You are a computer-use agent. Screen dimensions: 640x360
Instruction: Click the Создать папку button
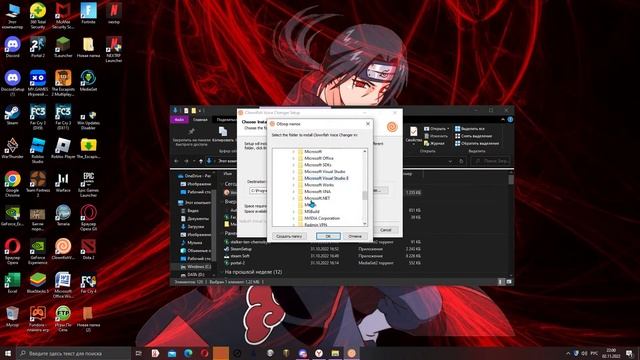pyautogui.click(x=289, y=236)
